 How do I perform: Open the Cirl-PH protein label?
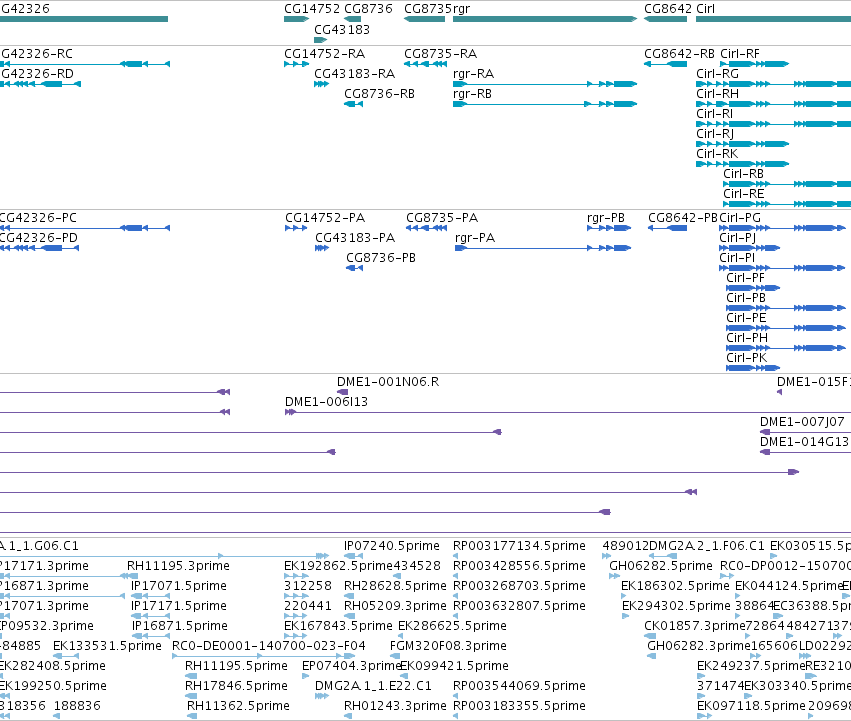tap(747, 338)
